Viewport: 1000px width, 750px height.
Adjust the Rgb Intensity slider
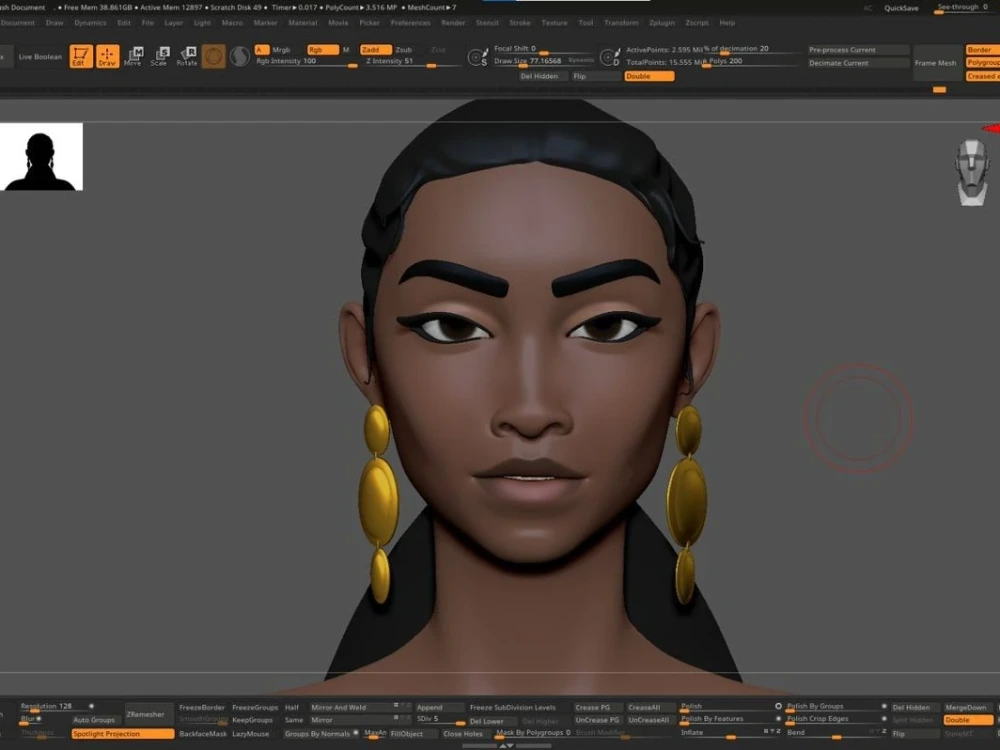306,62
